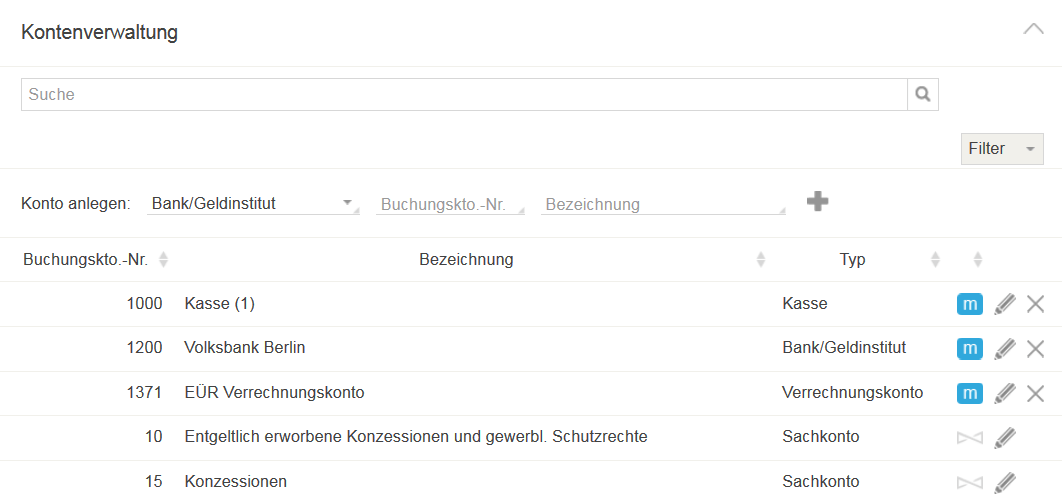Sort by Bezeichnung column arrows
This screenshot has width=1062, height=499.
(761, 259)
